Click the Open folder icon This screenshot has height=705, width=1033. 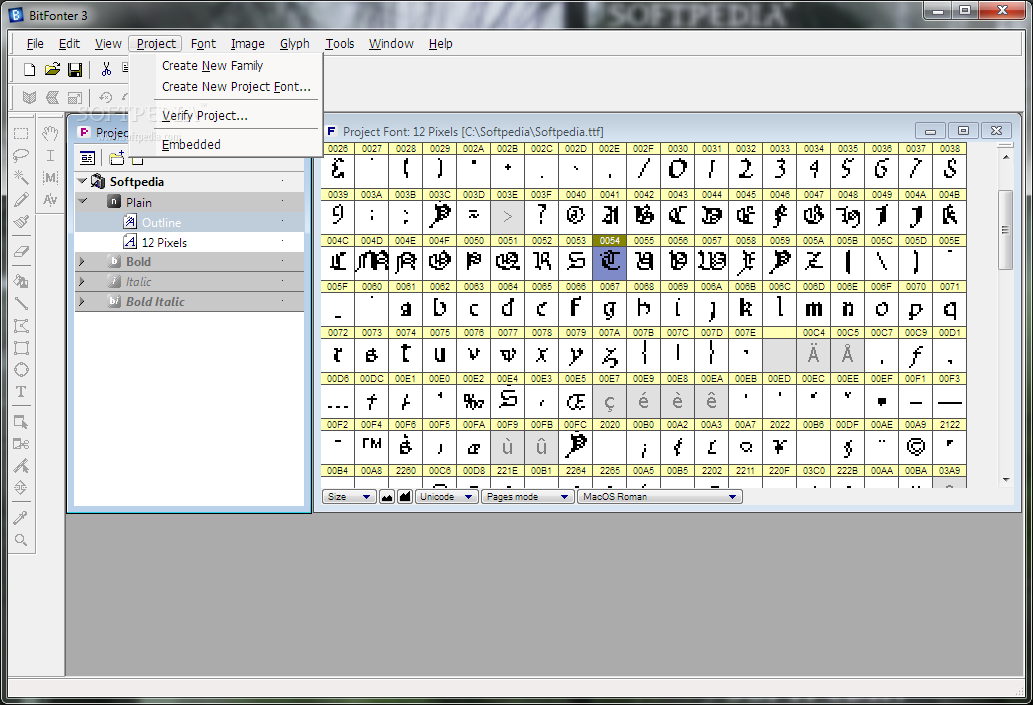coord(52,69)
